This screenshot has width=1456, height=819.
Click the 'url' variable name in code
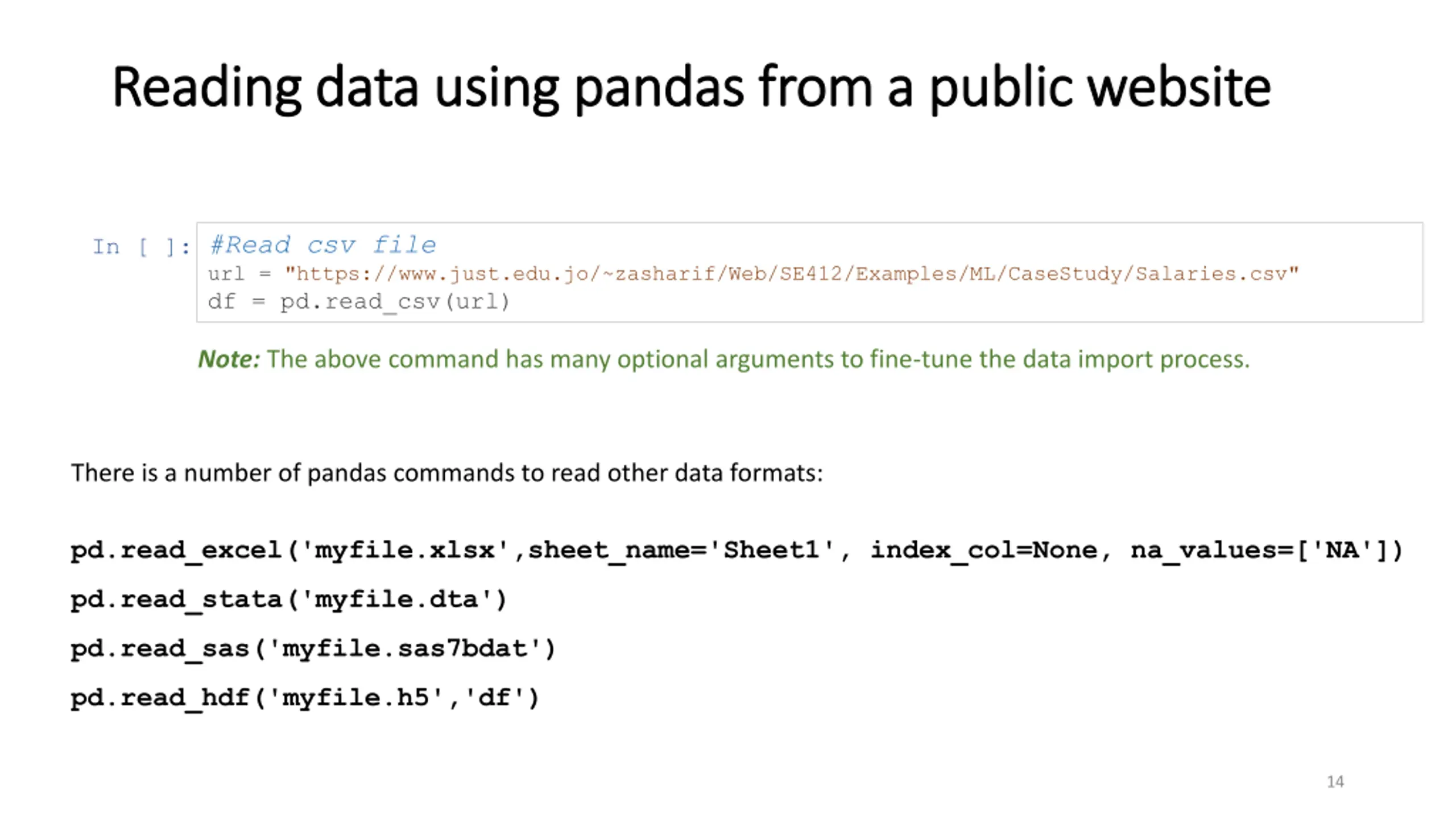[226, 274]
